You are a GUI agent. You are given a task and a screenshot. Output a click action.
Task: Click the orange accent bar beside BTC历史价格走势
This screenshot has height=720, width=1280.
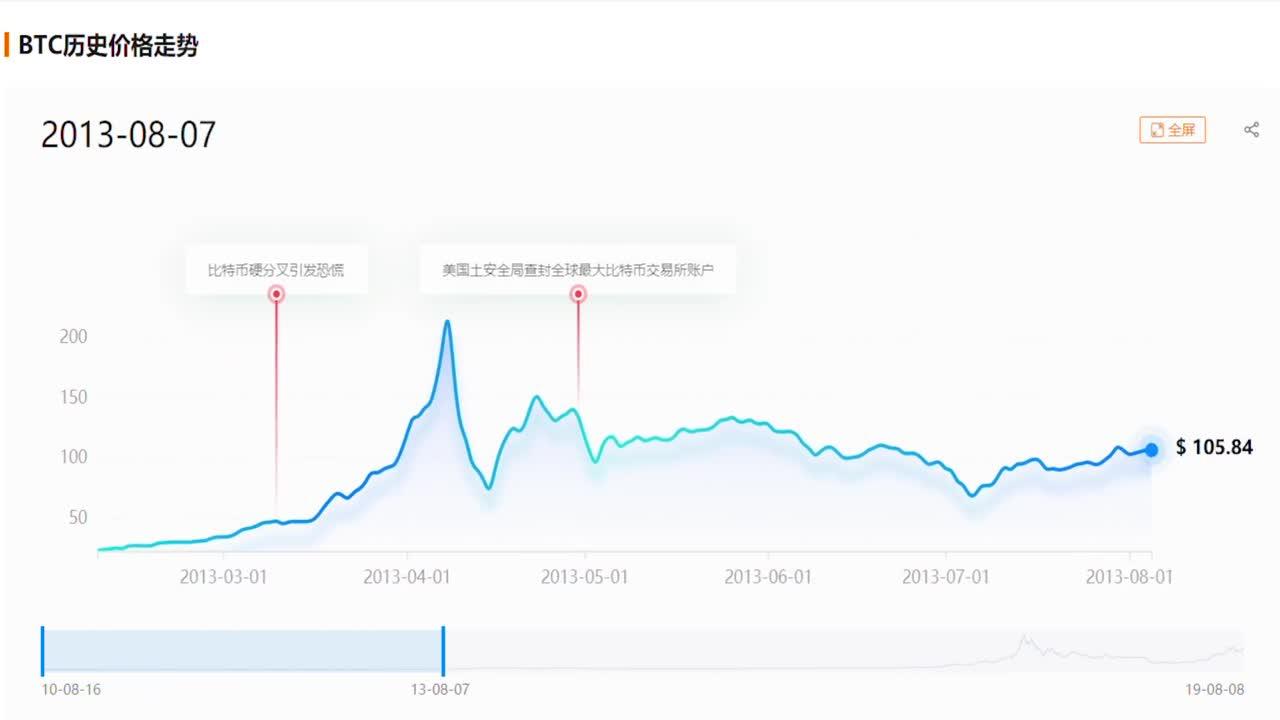pos(8,42)
